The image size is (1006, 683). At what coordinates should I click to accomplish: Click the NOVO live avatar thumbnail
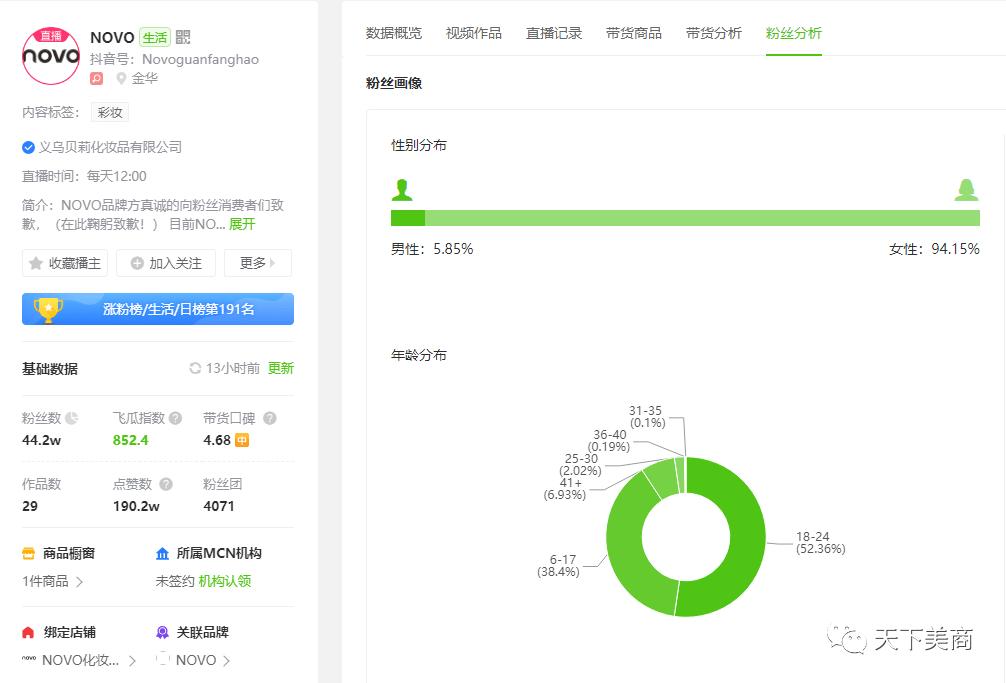[51, 55]
